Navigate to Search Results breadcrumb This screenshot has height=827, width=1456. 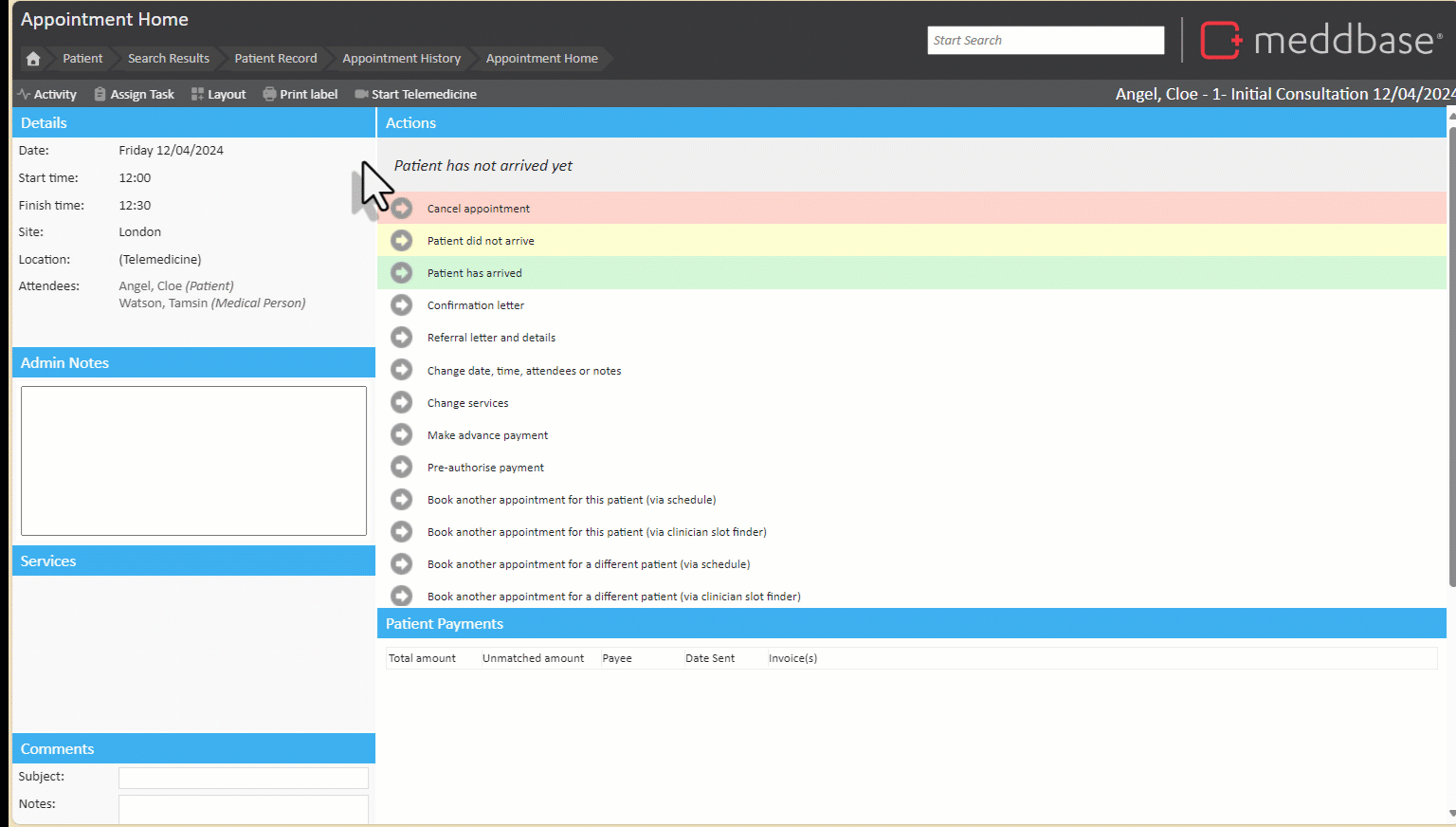(169, 59)
